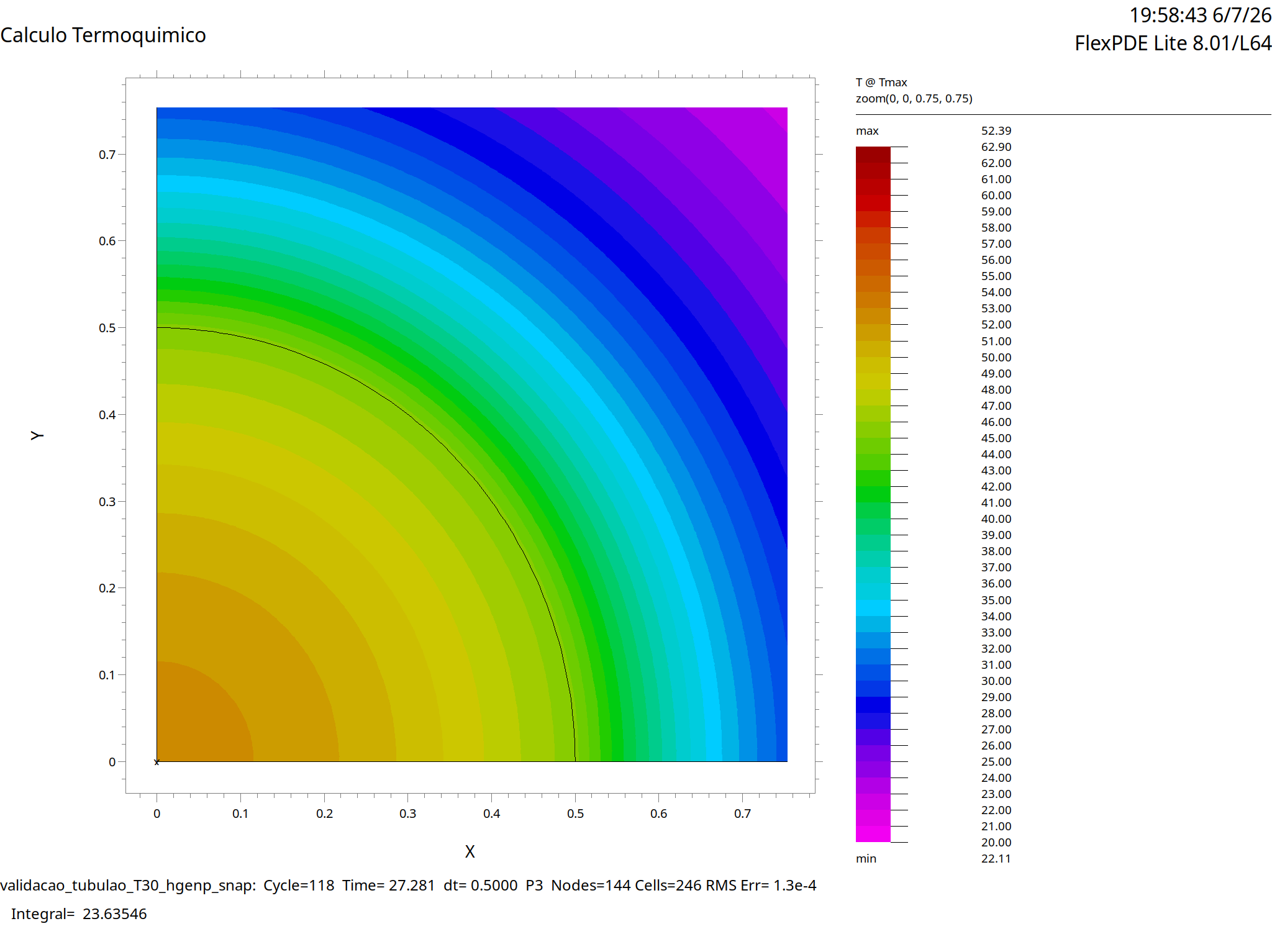Screen dimensions: 1272x952
Task: Click legend value '62.90'
Action: 996,147
